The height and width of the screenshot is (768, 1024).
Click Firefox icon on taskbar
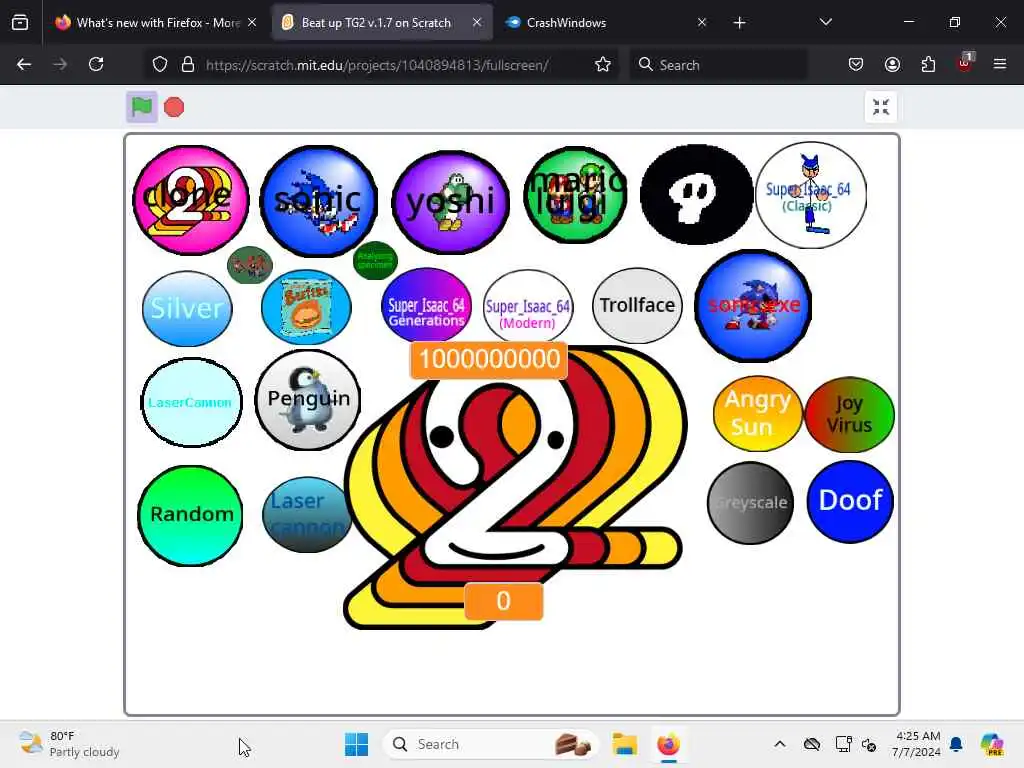pyautogui.click(x=668, y=744)
